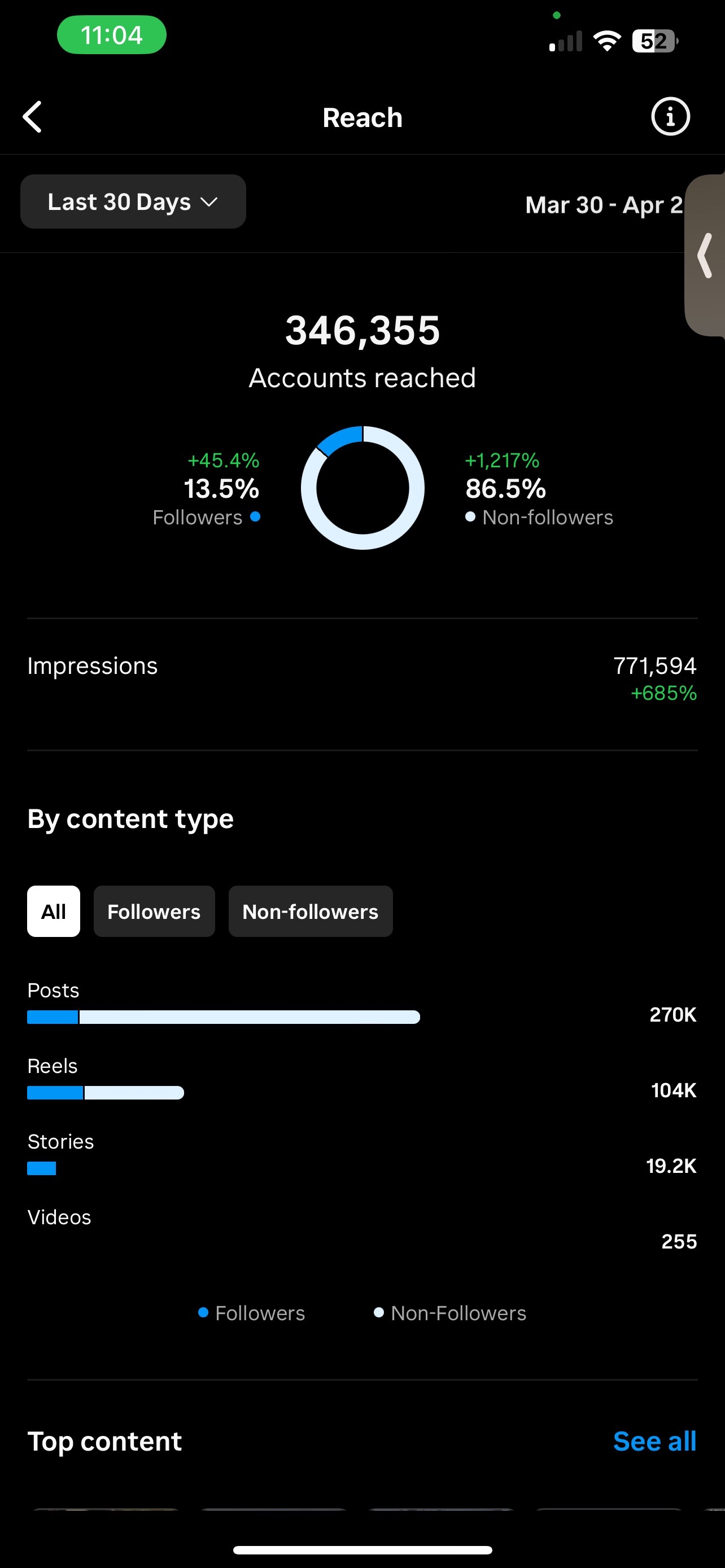Select the All content filter
Image resolution: width=725 pixels, height=1568 pixels.
(54, 911)
